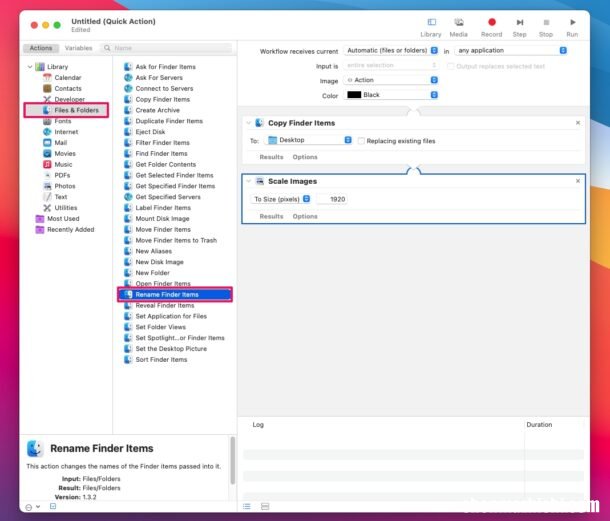This screenshot has height=521, width=610.
Task: Open the any application dropdown
Action: coord(511,51)
